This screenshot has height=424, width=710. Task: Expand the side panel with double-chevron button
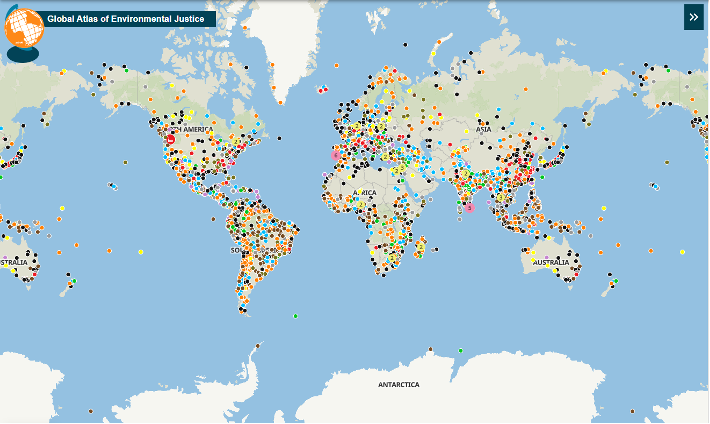693,17
